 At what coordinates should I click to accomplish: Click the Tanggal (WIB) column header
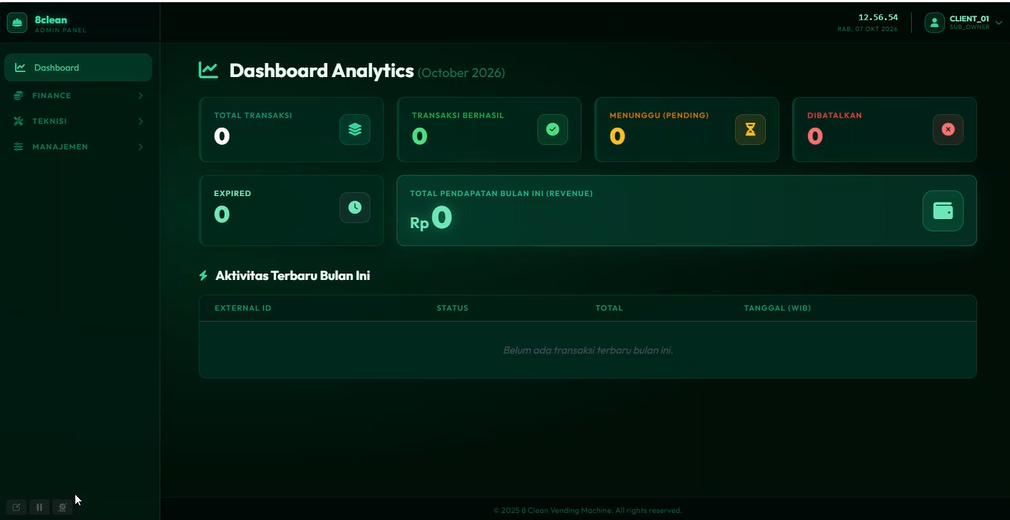(777, 308)
